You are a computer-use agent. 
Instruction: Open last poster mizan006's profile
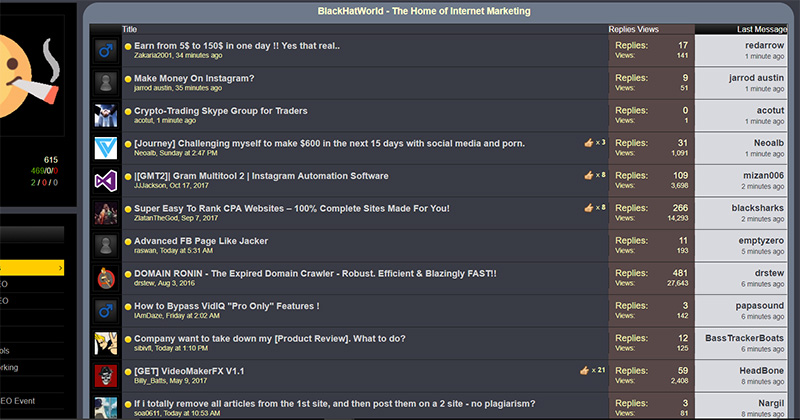pos(763,176)
